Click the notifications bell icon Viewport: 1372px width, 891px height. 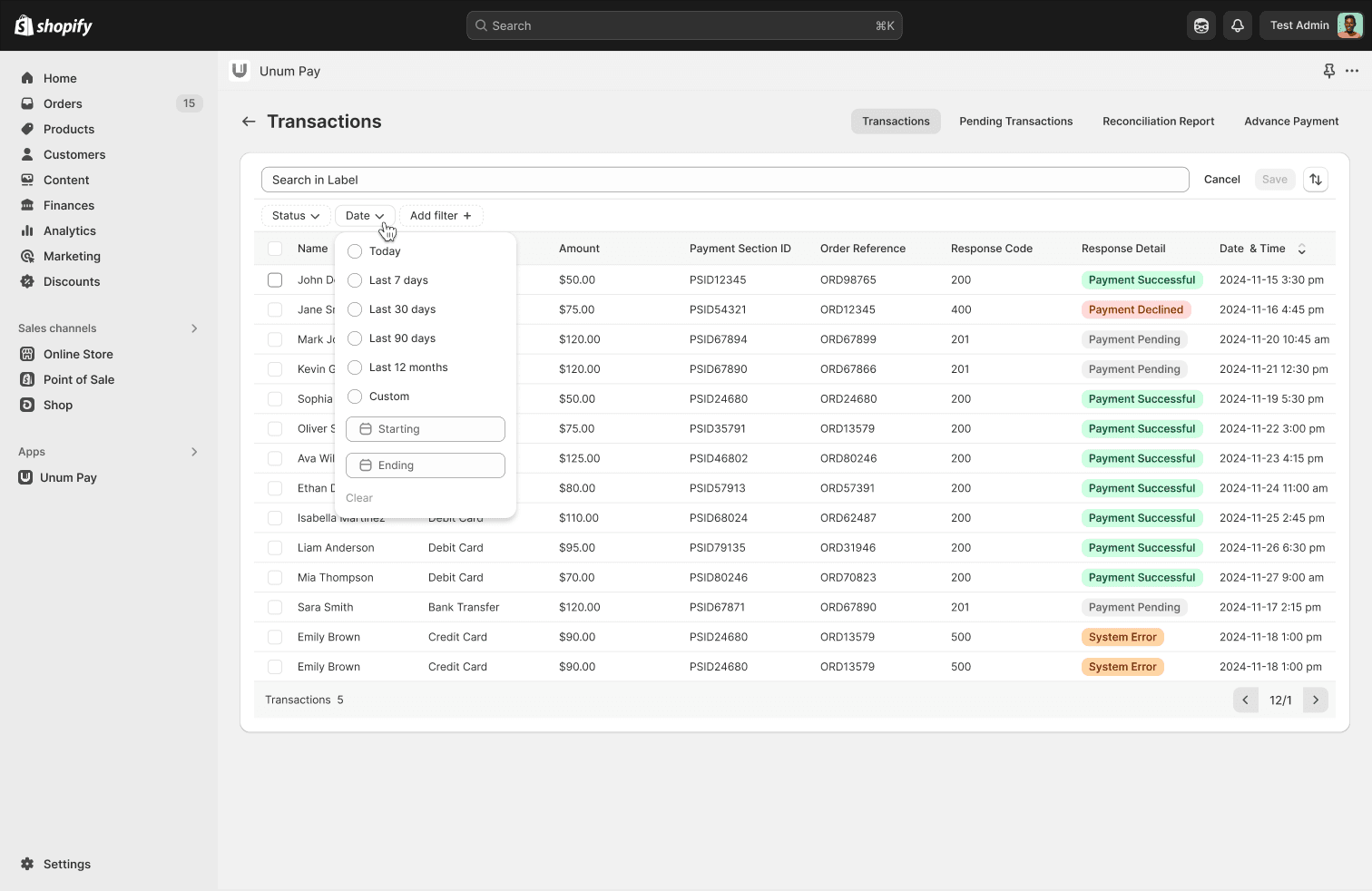[x=1237, y=25]
